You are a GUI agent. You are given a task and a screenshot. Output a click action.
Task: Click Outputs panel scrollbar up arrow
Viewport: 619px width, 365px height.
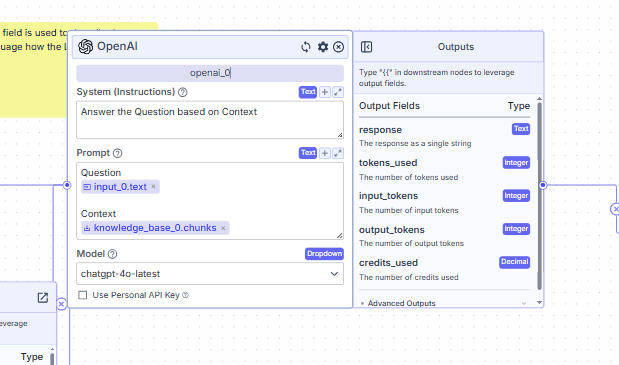[x=539, y=99]
